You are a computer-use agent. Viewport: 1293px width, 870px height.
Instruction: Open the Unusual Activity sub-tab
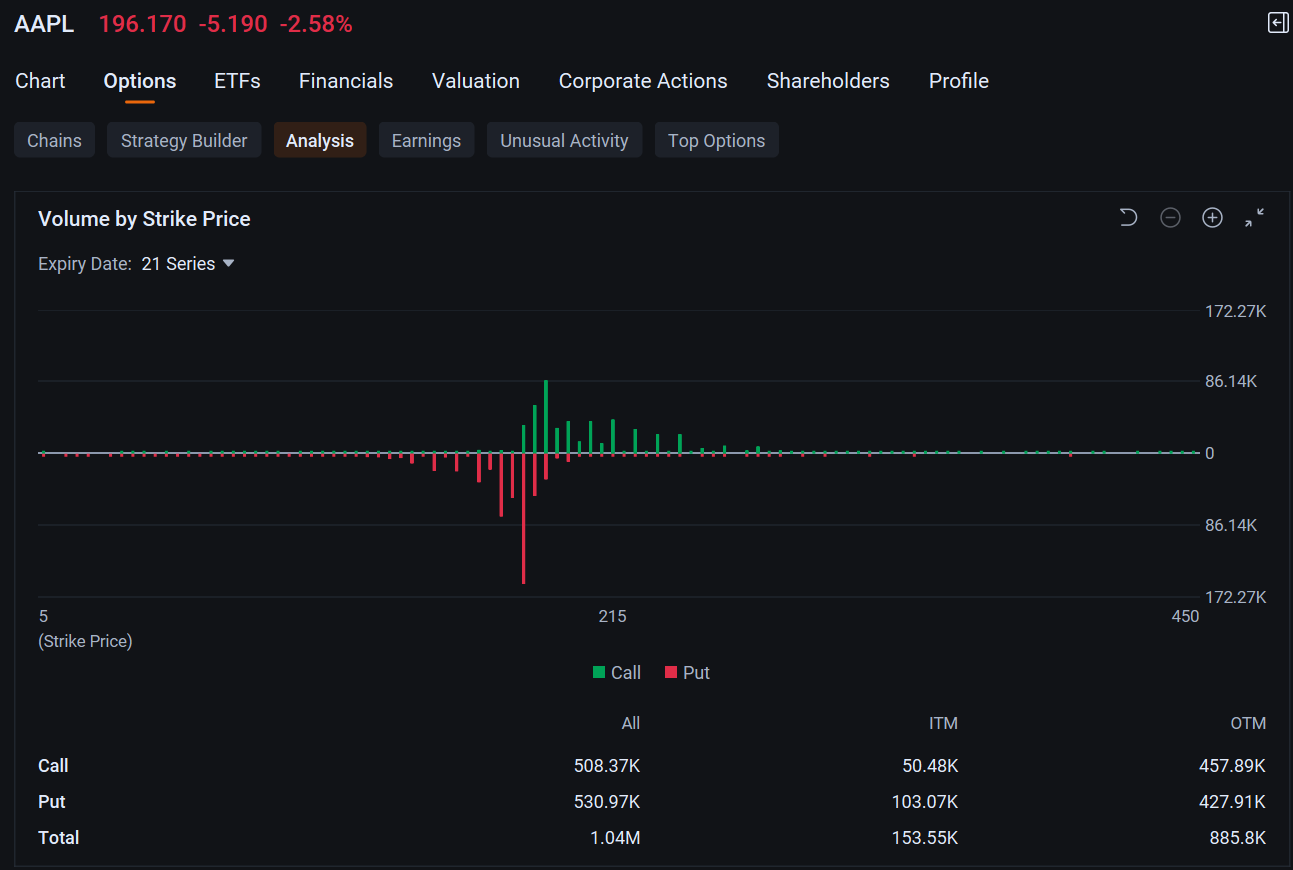coord(564,141)
